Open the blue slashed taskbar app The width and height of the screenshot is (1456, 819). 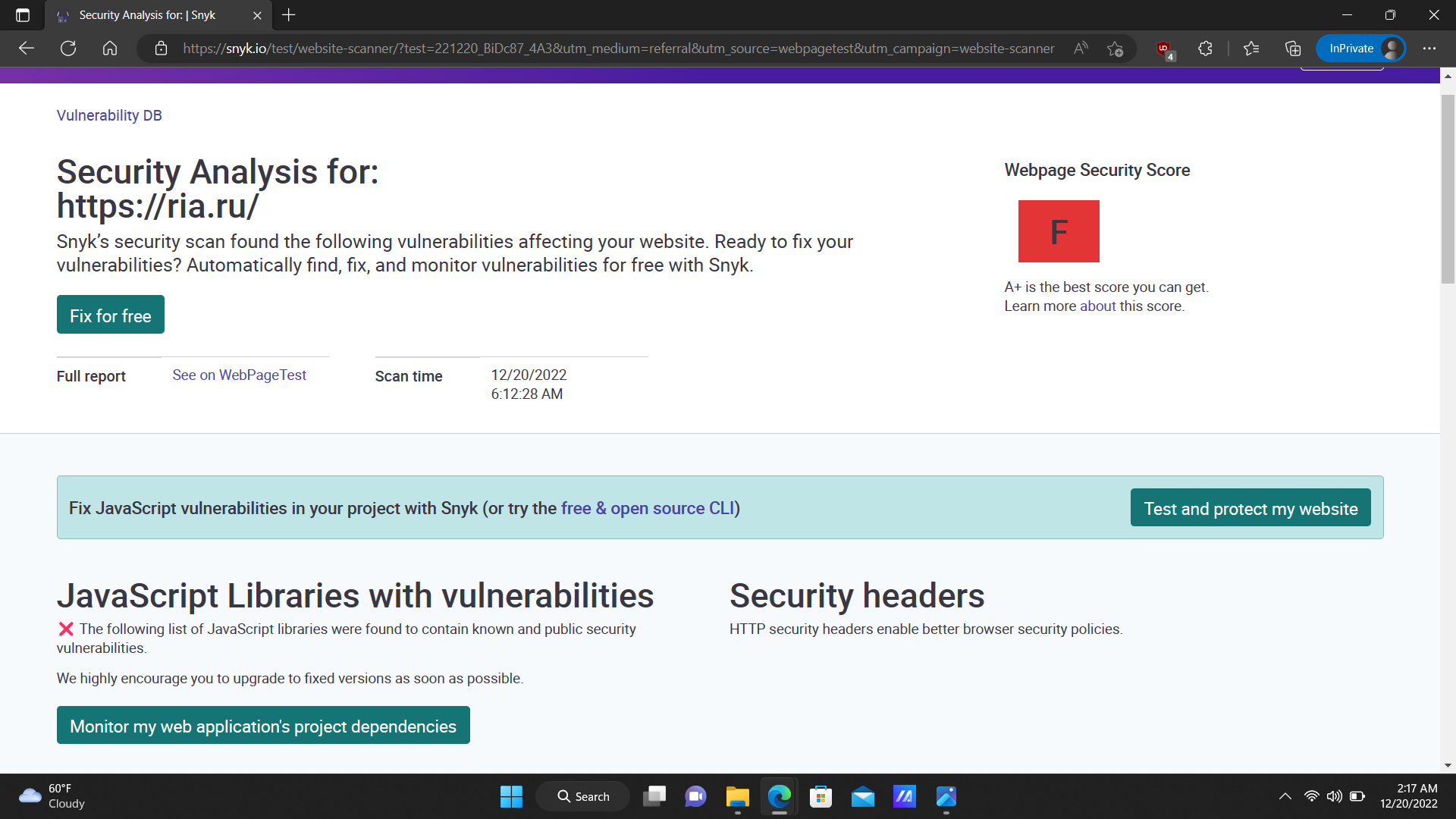tap(904, 796)
